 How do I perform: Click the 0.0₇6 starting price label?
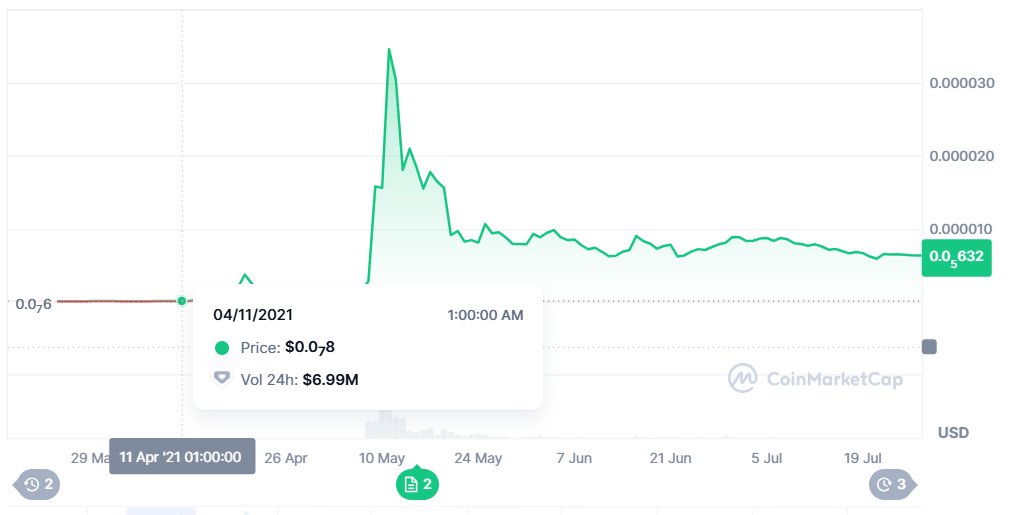pyautogui.click(x=34, y=303)
